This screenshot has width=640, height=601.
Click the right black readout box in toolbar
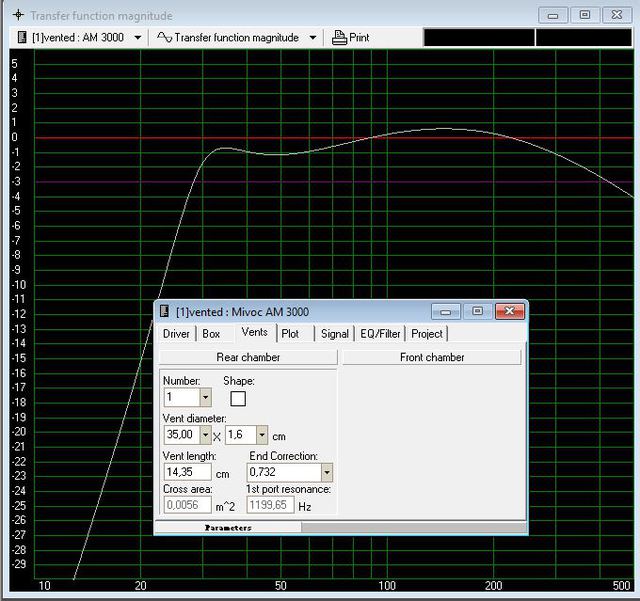[x=584, y=38]
